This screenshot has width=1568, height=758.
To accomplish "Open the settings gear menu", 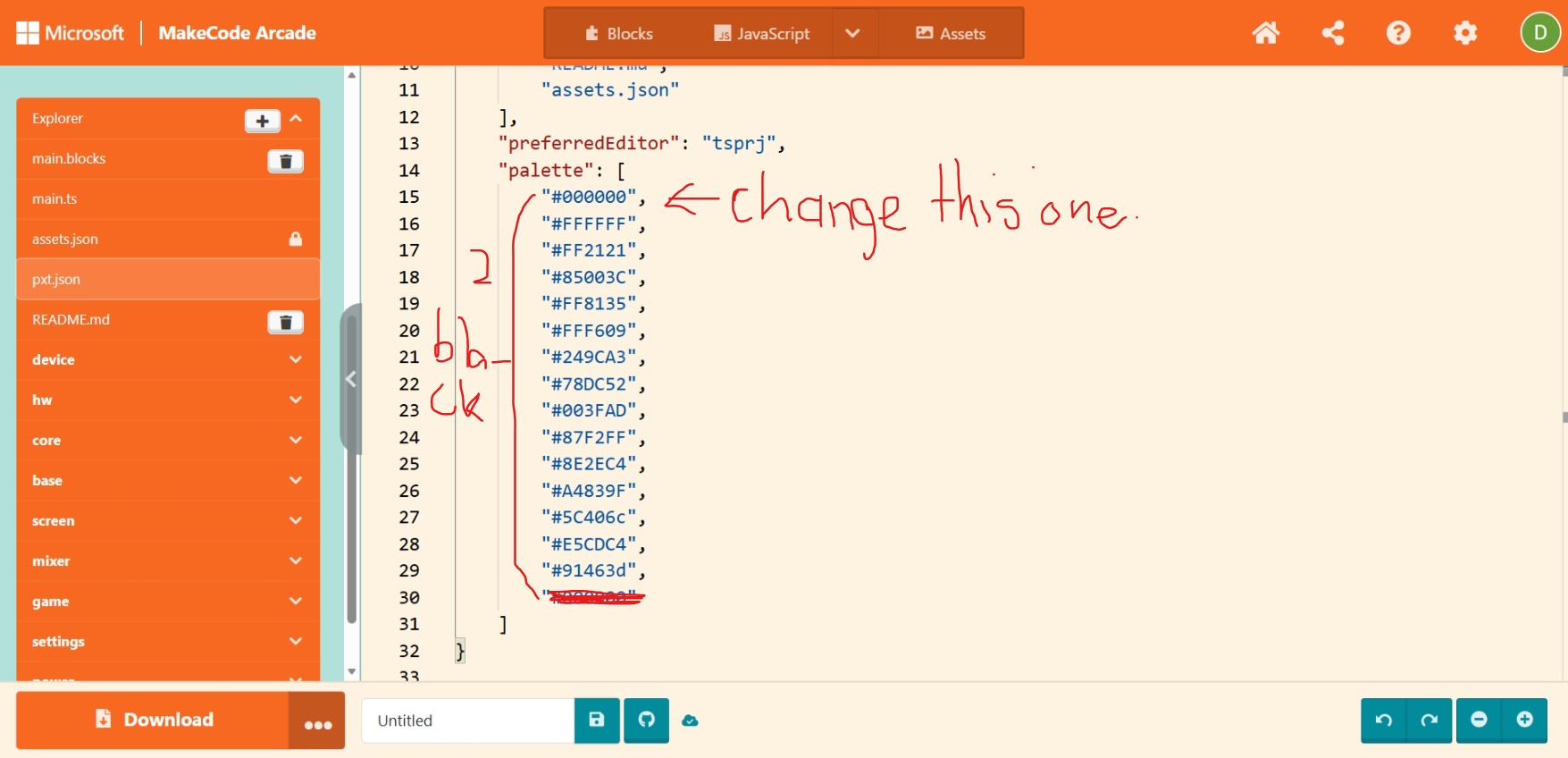I will [x=1465, y=33].
